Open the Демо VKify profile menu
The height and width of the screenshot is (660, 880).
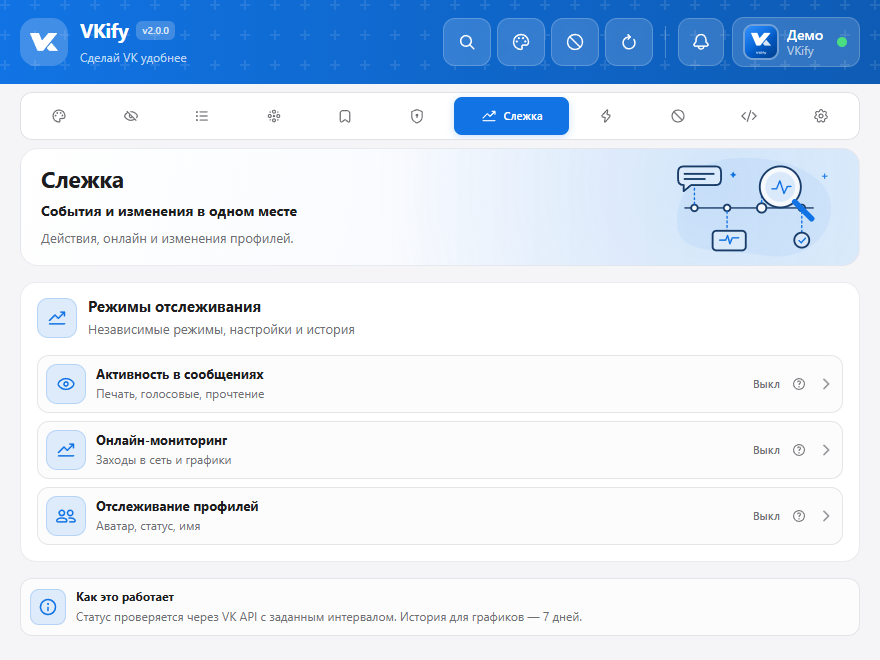tap(796, 42)
